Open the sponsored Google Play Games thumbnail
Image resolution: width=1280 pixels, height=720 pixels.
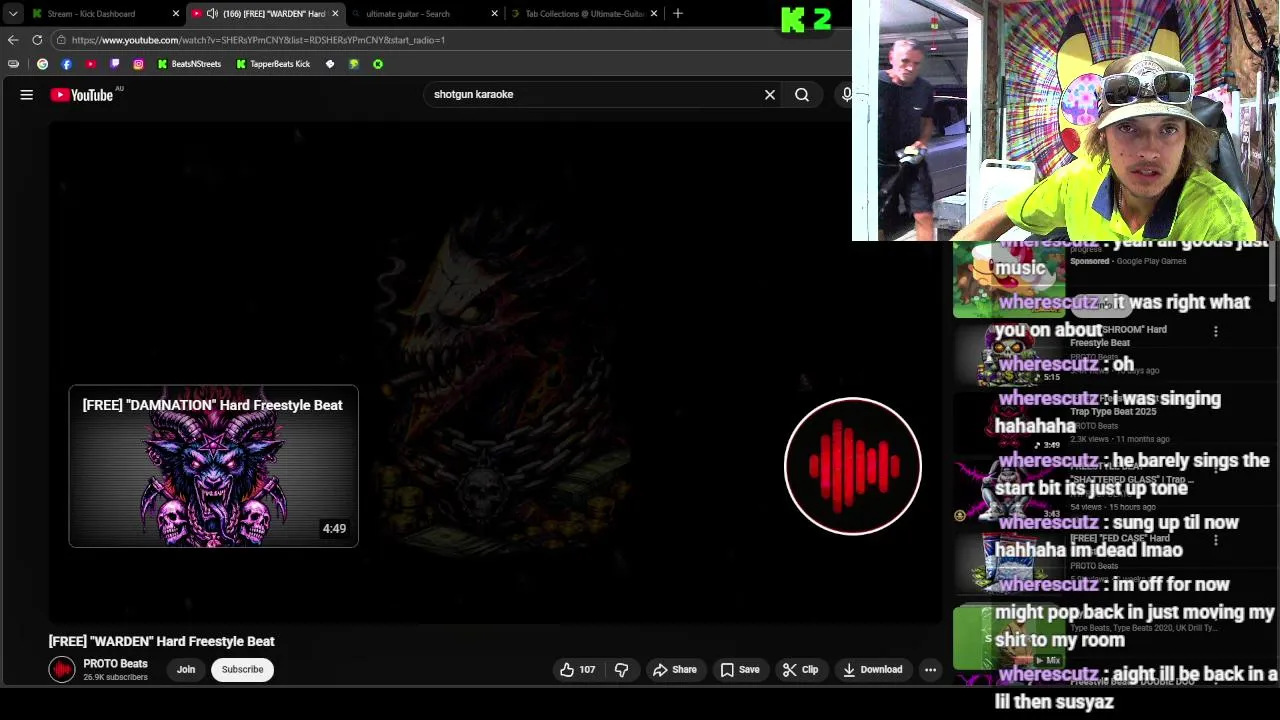1008,280
